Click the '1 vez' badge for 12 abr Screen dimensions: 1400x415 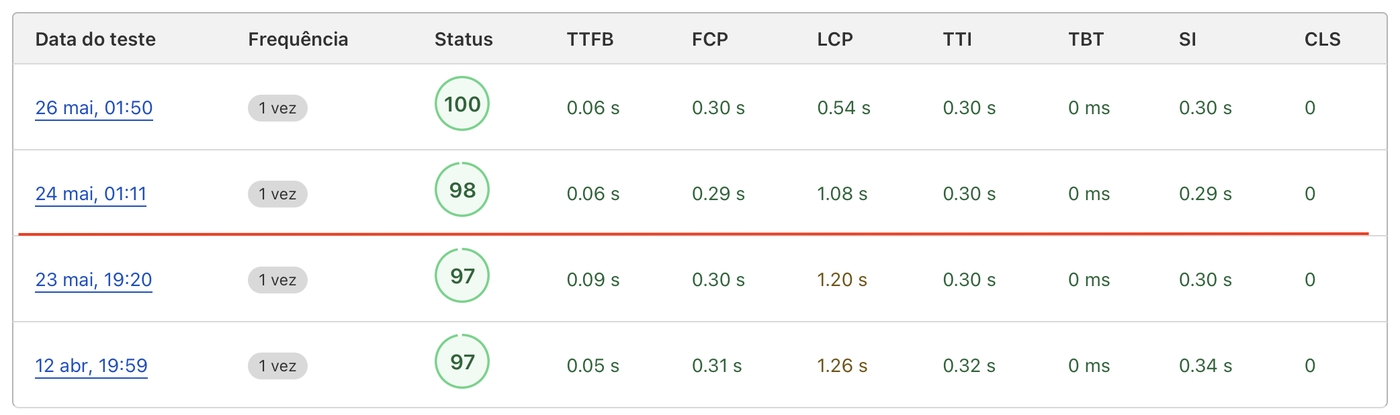click(277, 366)
